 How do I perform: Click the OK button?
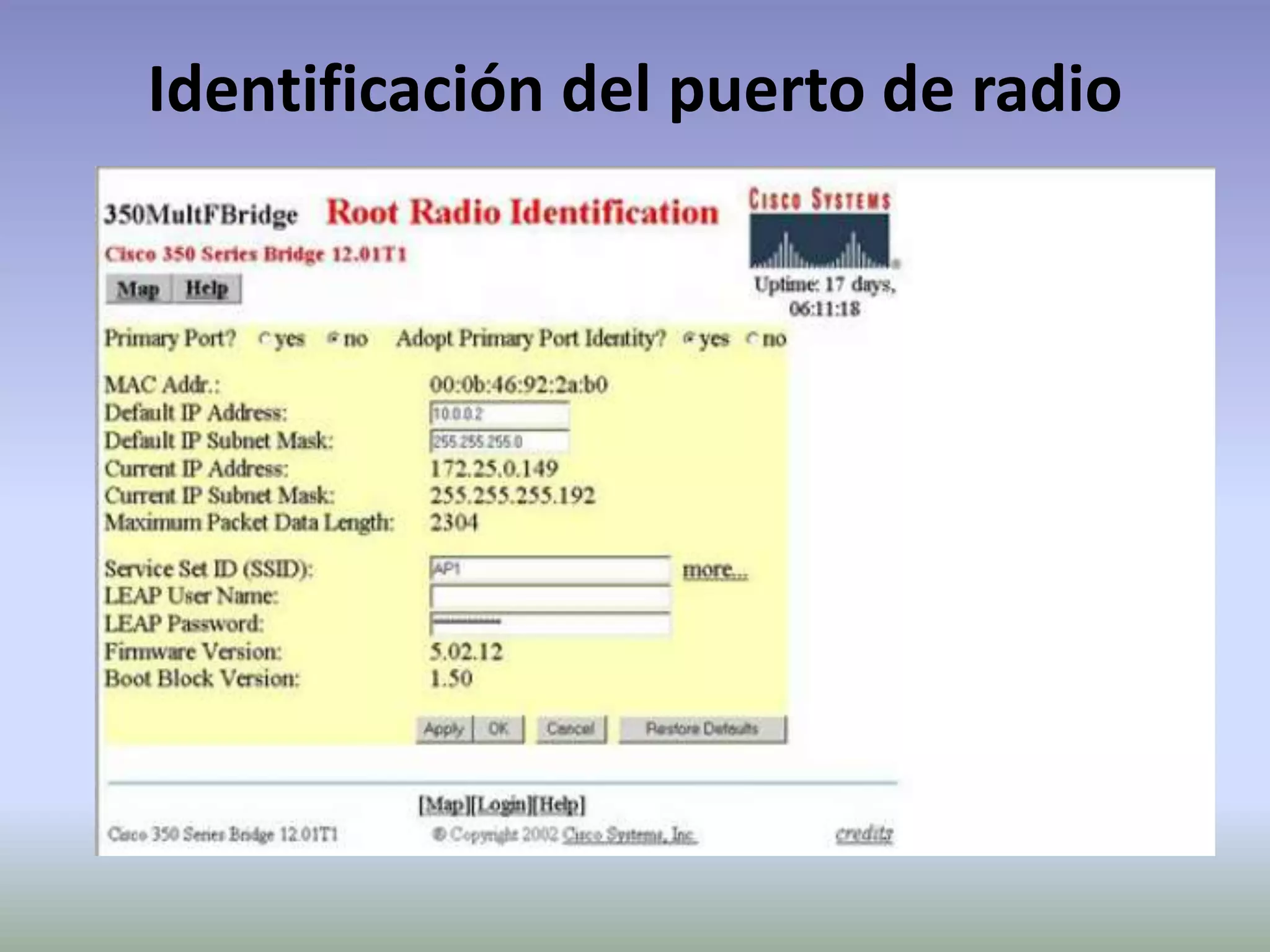499,729
